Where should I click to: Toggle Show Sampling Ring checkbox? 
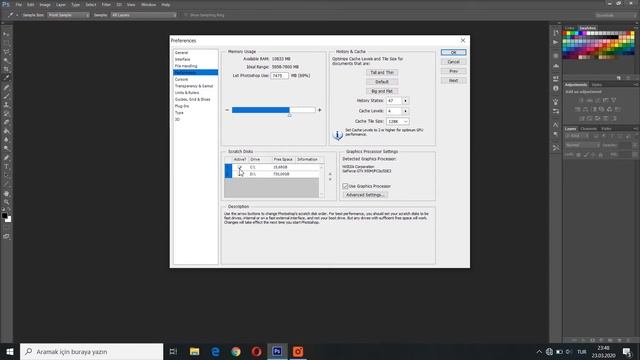pos(186,15)
